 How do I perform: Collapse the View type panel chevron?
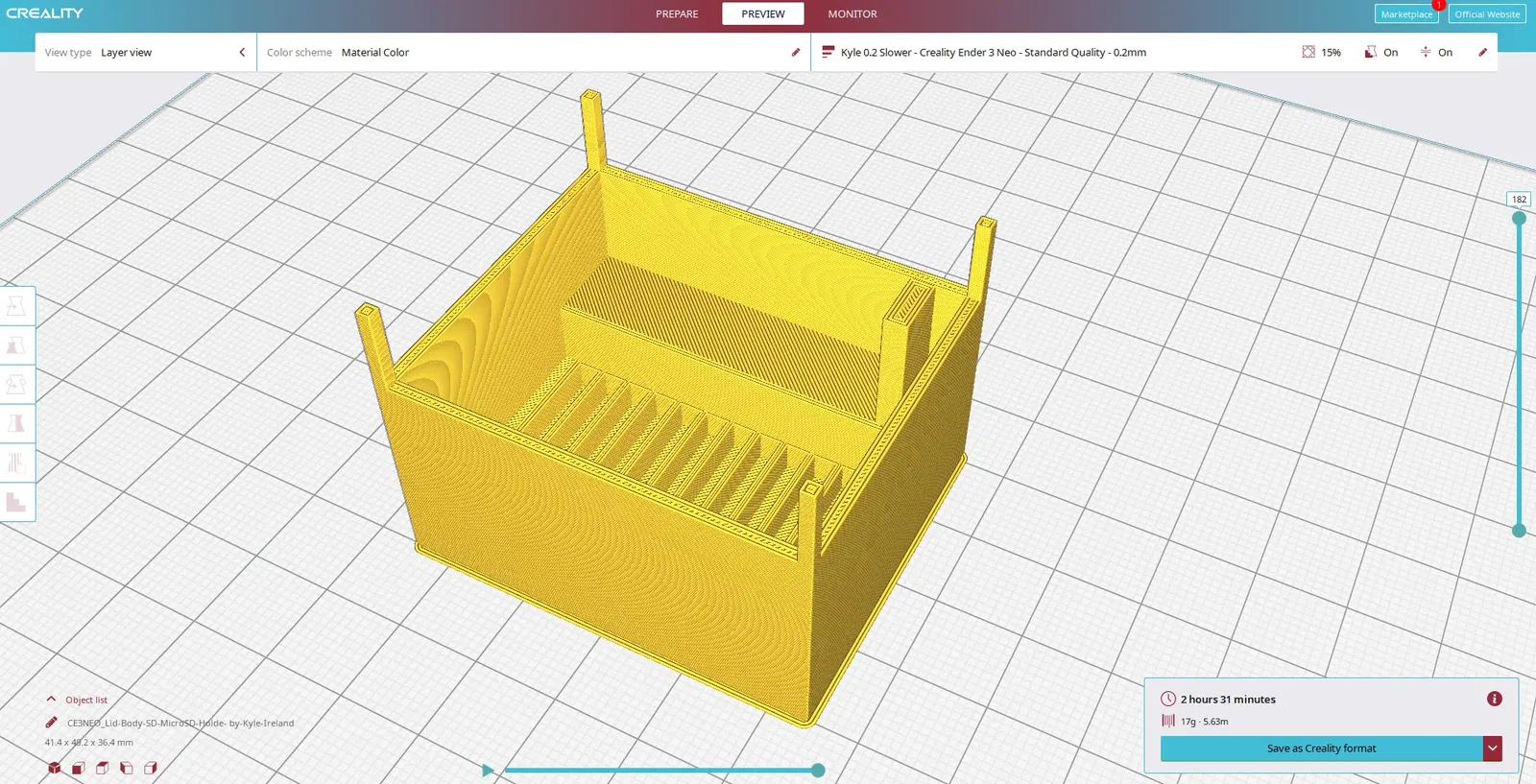click(242, 53)
